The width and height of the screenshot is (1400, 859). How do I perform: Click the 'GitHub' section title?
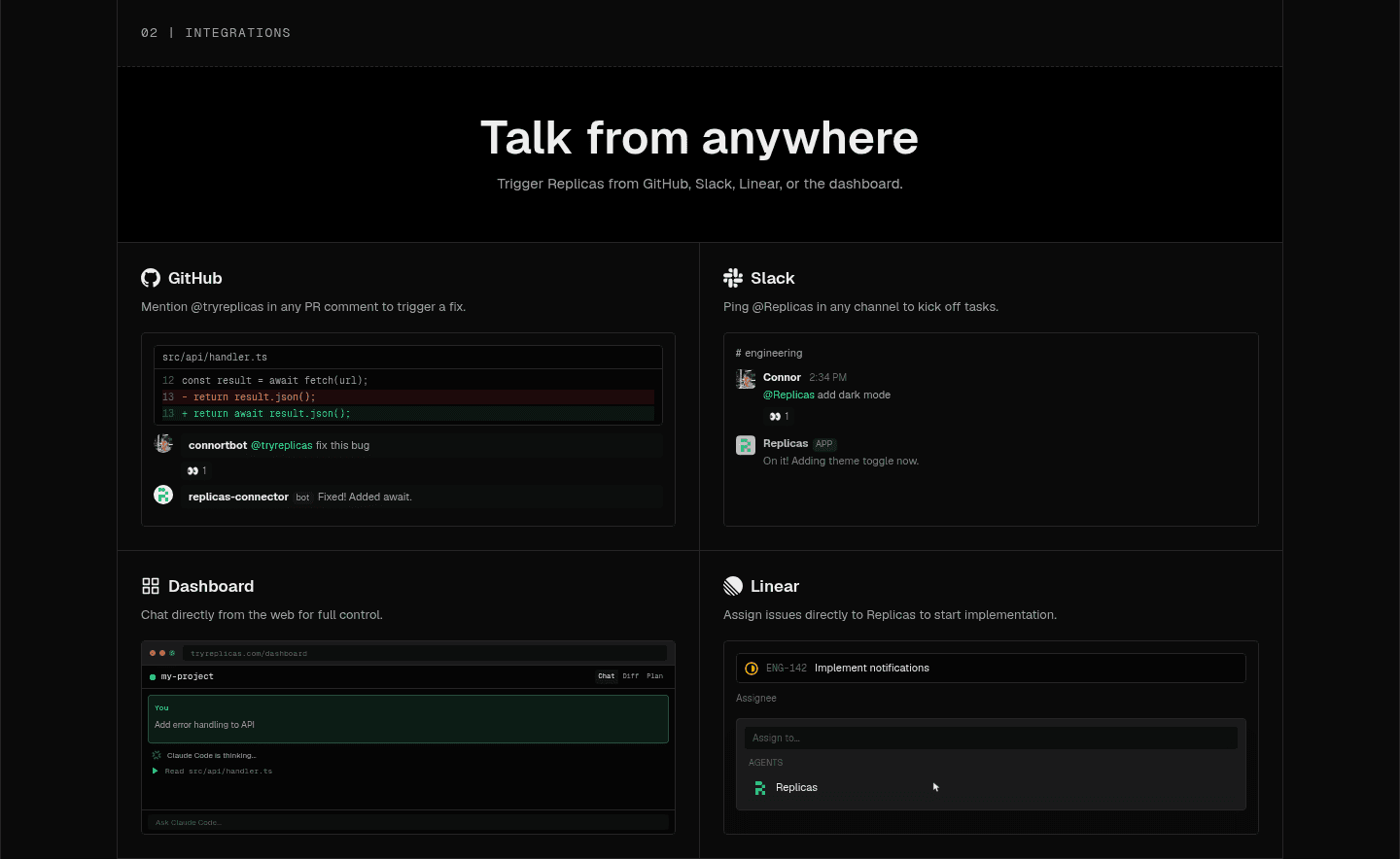click(x=195, y=278)
